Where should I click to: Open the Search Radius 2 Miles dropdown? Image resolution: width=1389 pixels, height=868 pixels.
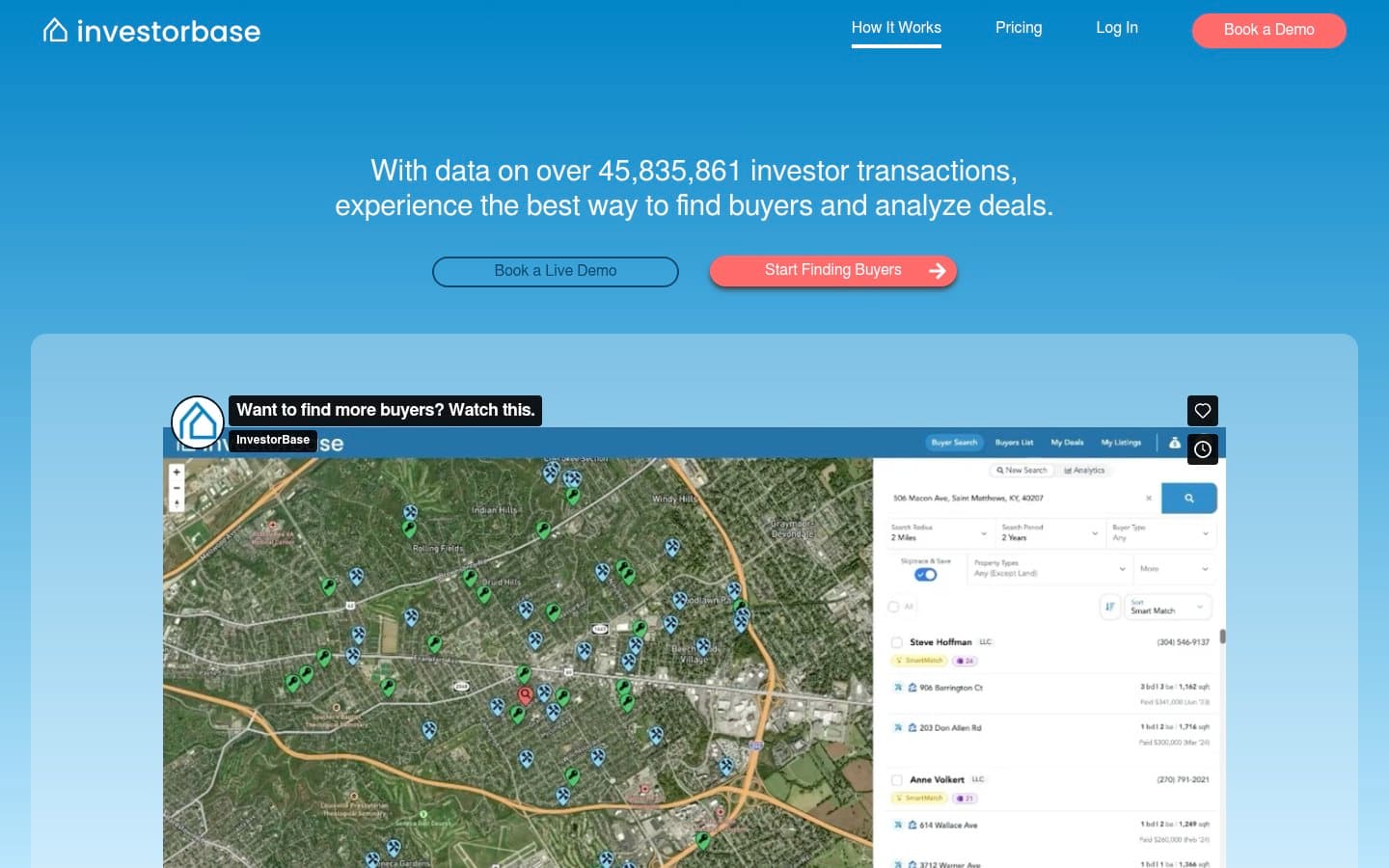coord(940,532)
